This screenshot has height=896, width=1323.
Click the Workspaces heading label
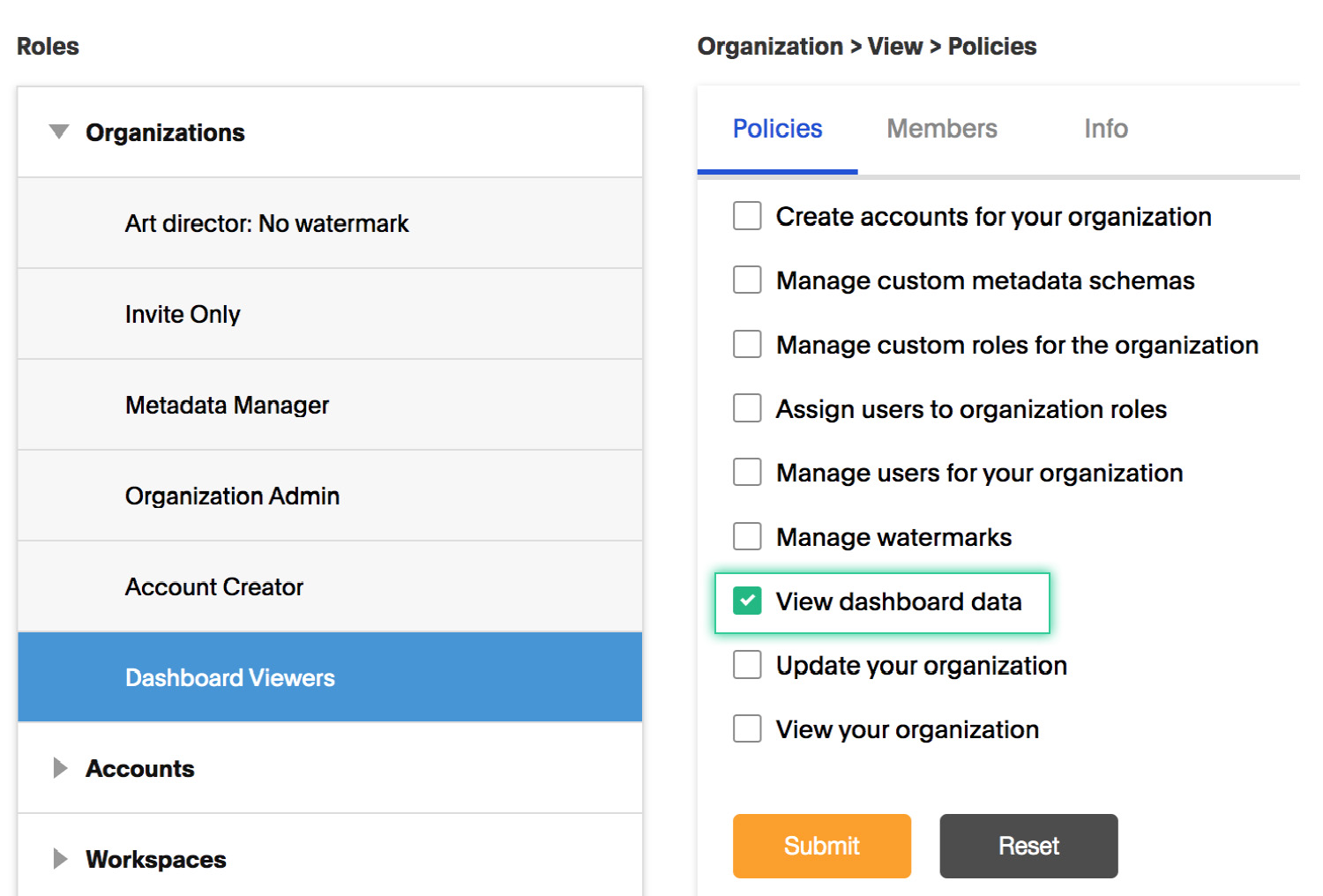click(x=156, y=859)
